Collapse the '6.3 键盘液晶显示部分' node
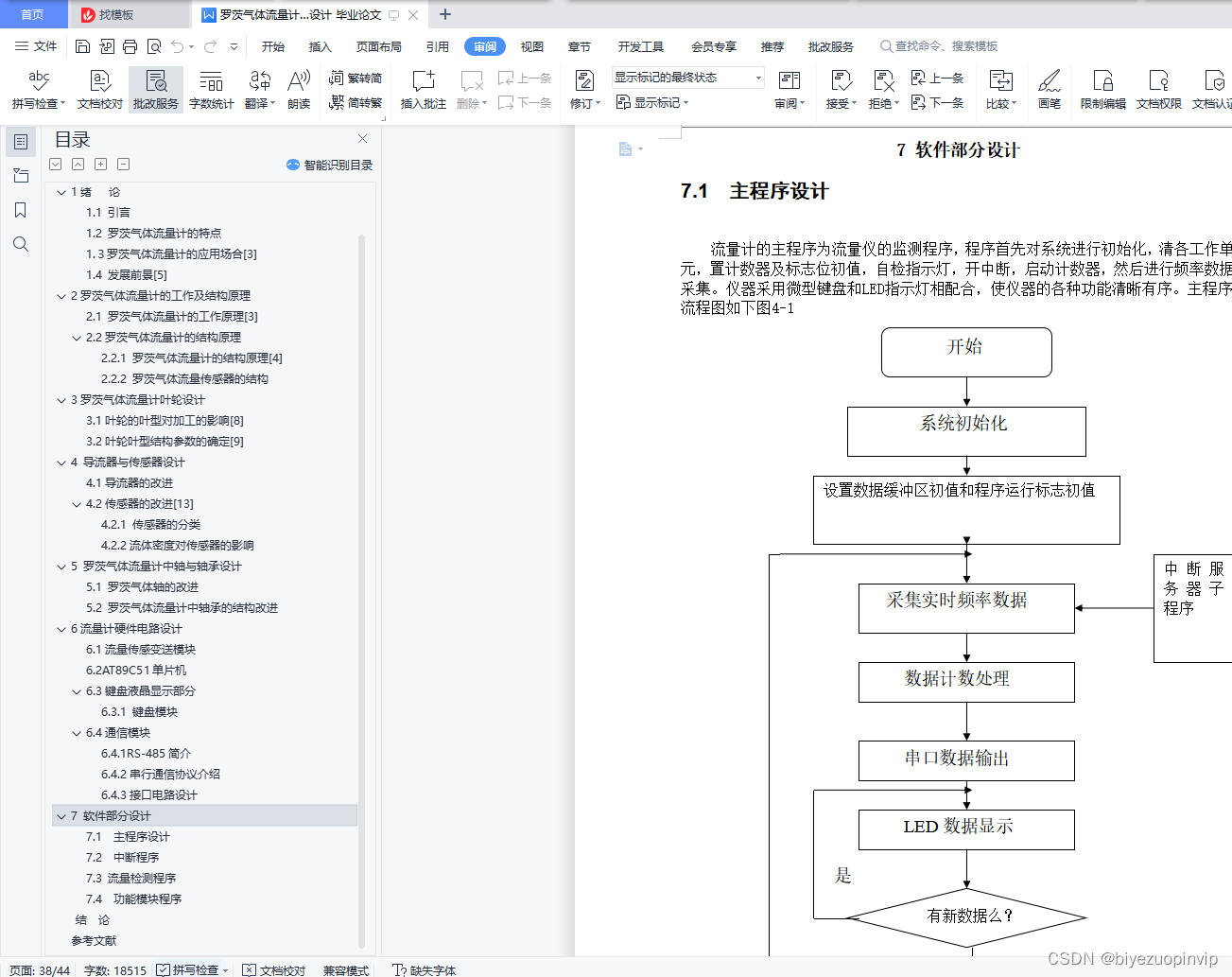1232x977 pixels. [77, 691]
